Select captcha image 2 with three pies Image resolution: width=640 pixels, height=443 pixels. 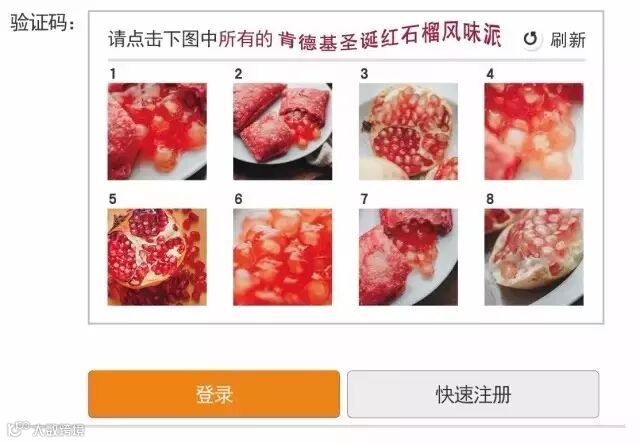point(282,131)
